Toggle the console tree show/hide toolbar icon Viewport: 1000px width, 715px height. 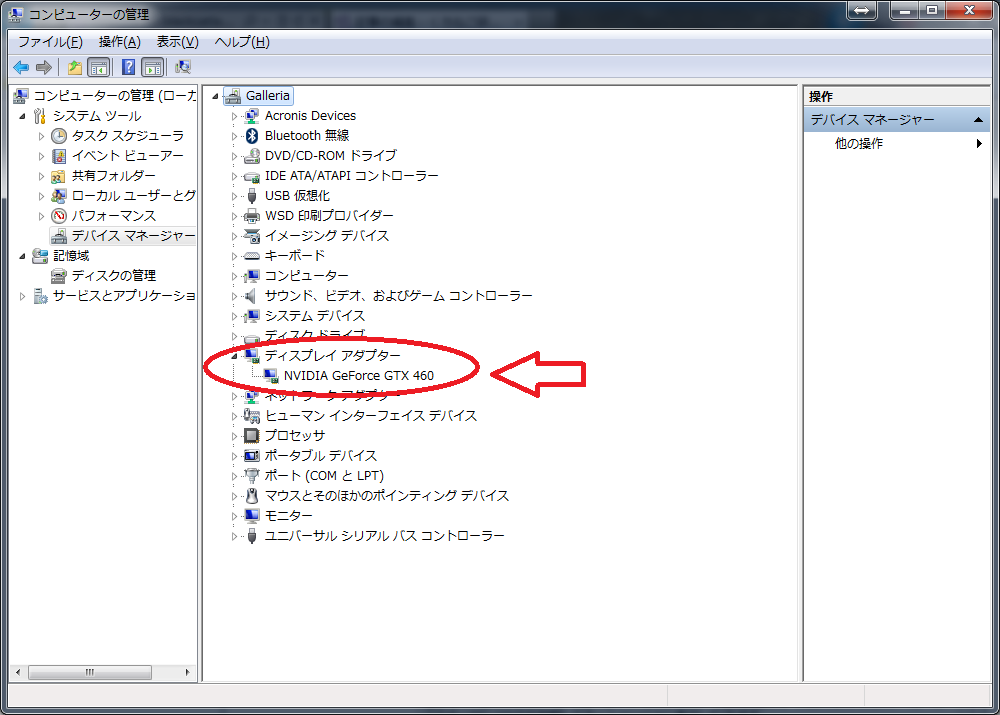(99, 67)
